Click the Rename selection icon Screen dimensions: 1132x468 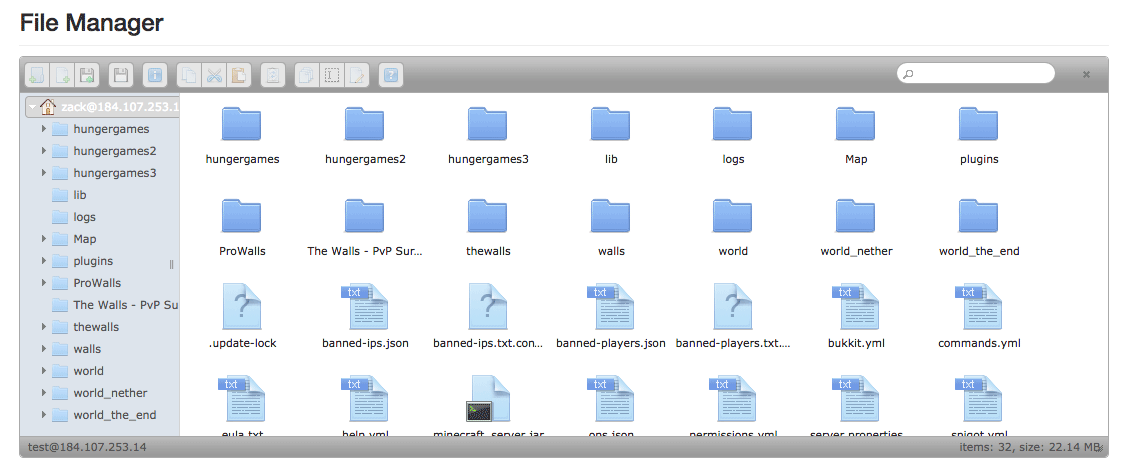[332, 75]
